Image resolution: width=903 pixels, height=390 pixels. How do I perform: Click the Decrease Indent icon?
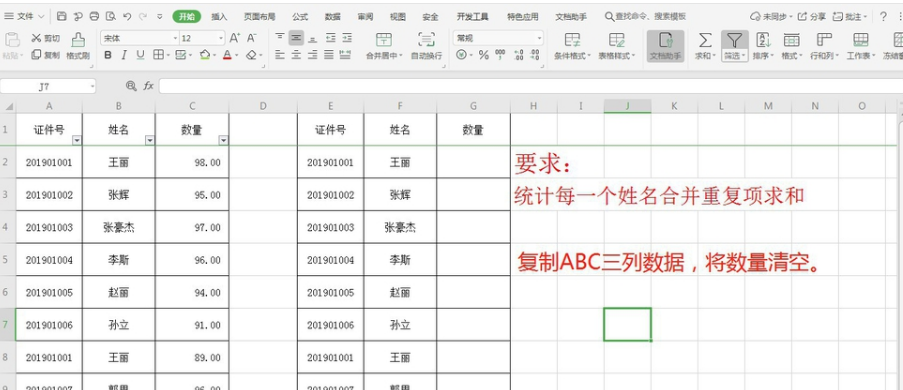pos(331,38)
